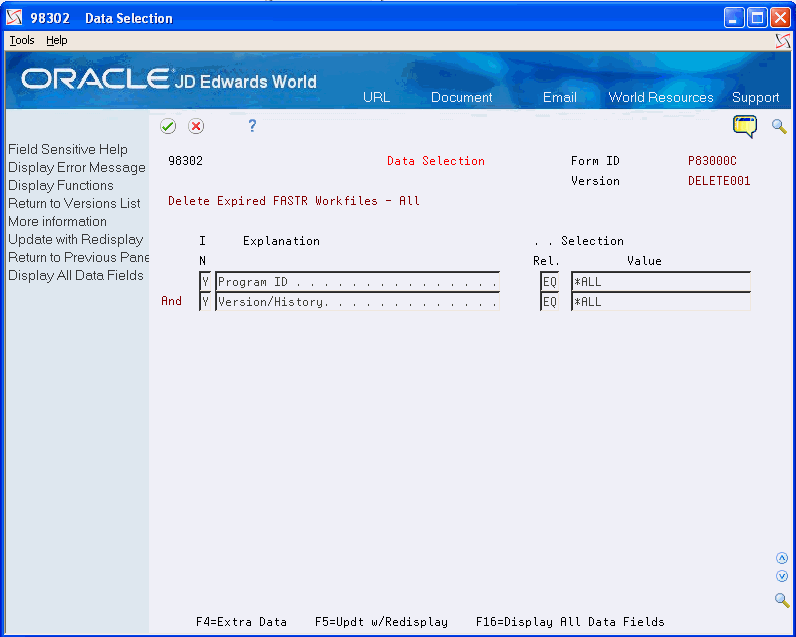Close the Data Selection window
The width and height of the screenshot is (796, 637).
pos(780,18)
